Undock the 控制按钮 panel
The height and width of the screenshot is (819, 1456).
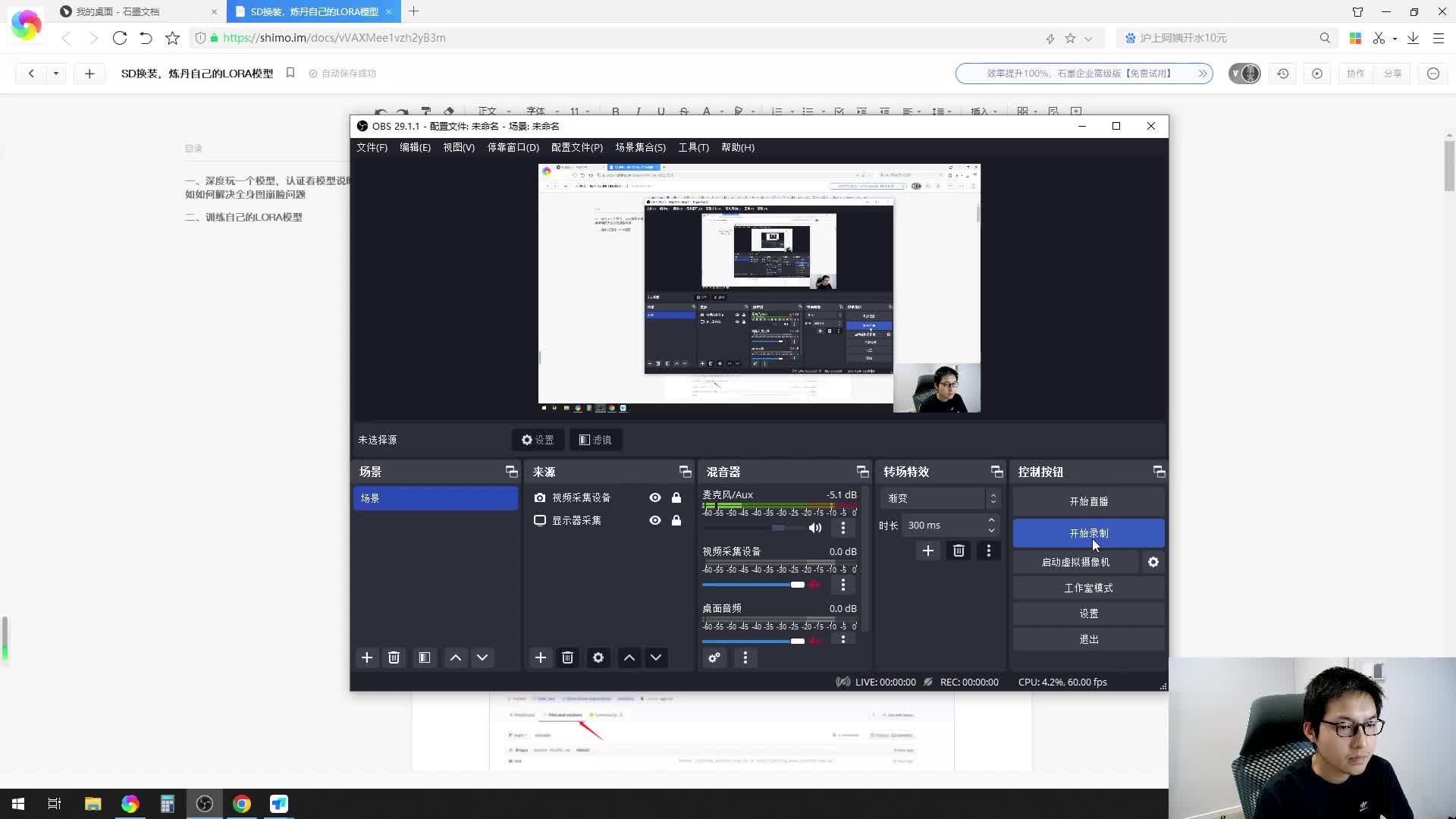pos(1159,472)
